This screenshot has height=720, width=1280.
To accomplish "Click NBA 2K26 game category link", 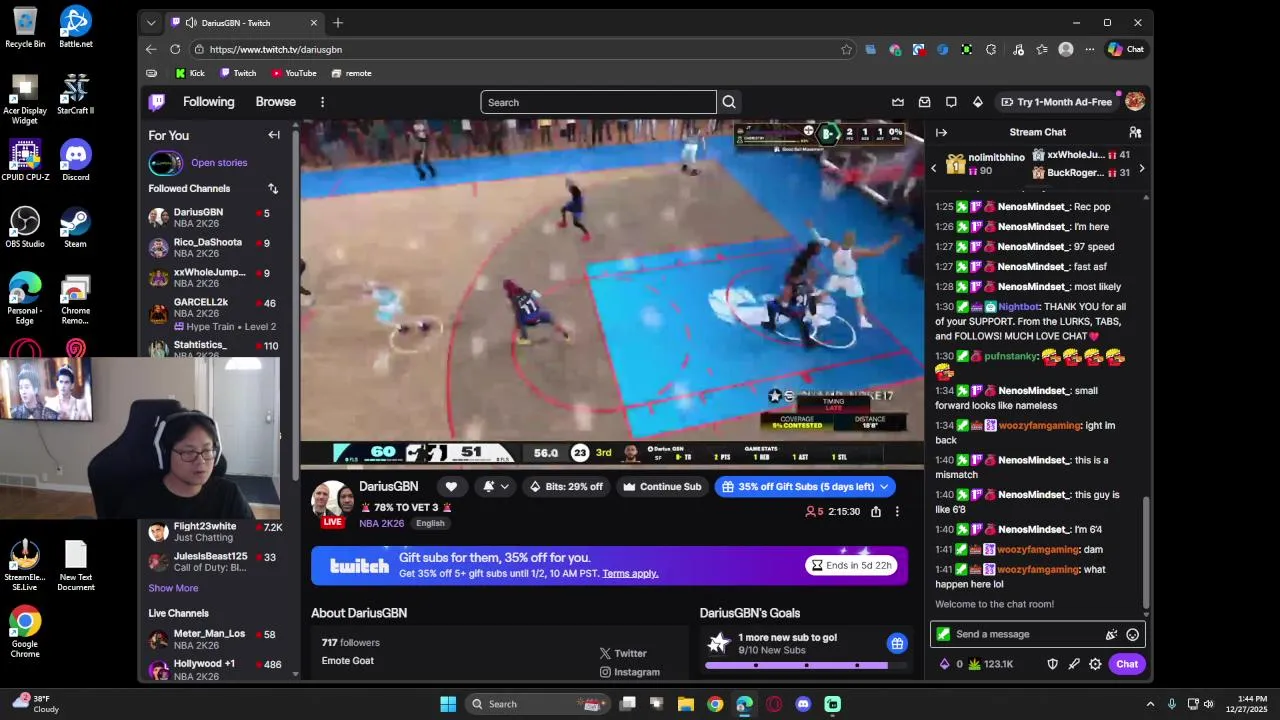I will pos(382,523).
